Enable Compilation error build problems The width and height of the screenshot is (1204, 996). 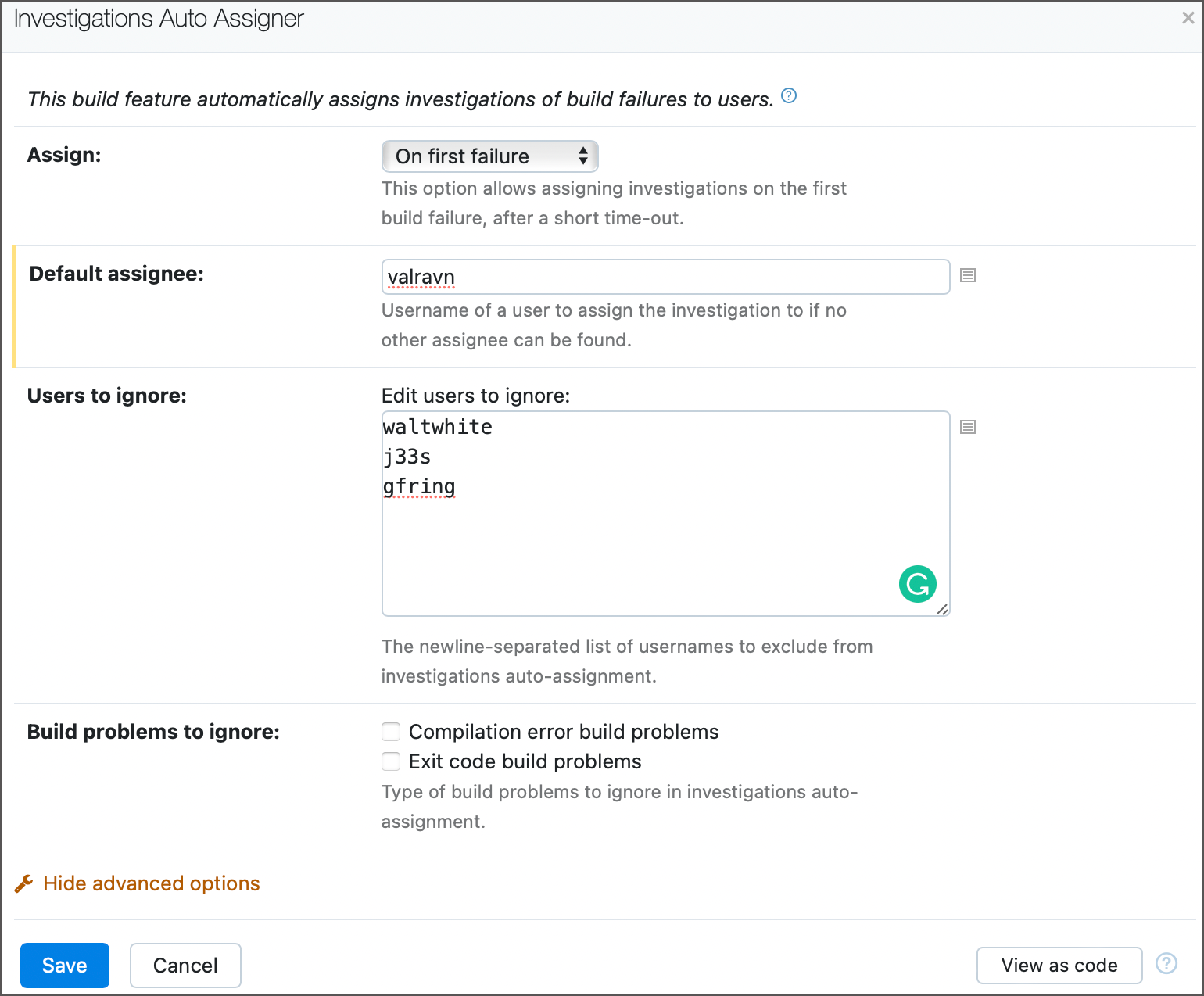click(x=391, y=732)
